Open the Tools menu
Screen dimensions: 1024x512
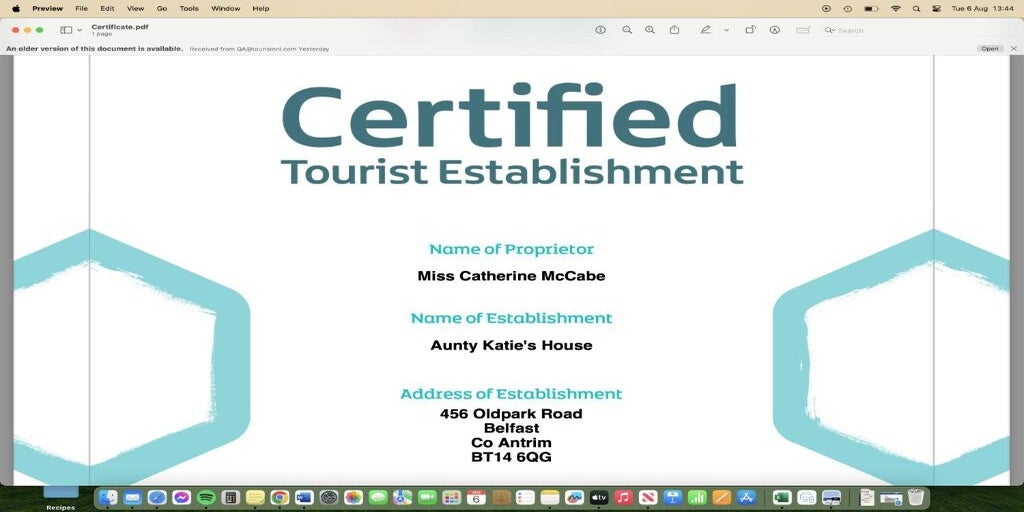click(x=189, y=8)
